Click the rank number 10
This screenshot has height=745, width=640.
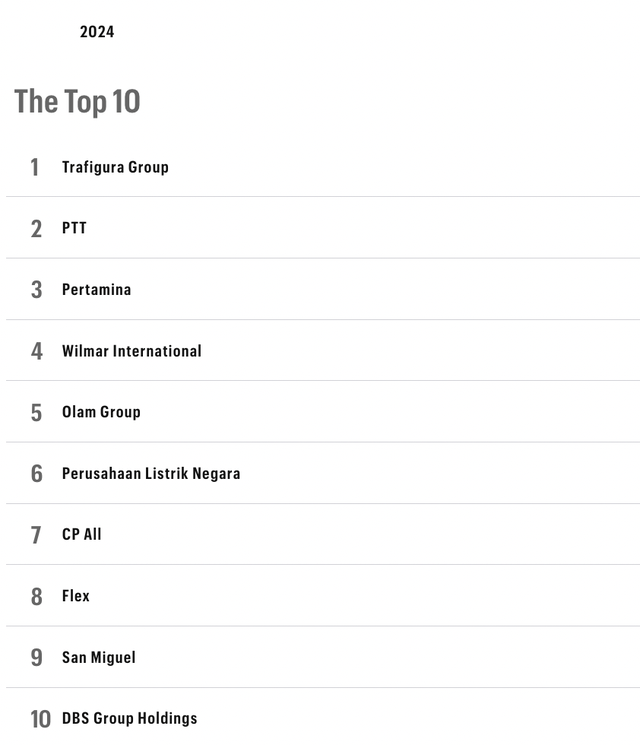tap(40, 719)
